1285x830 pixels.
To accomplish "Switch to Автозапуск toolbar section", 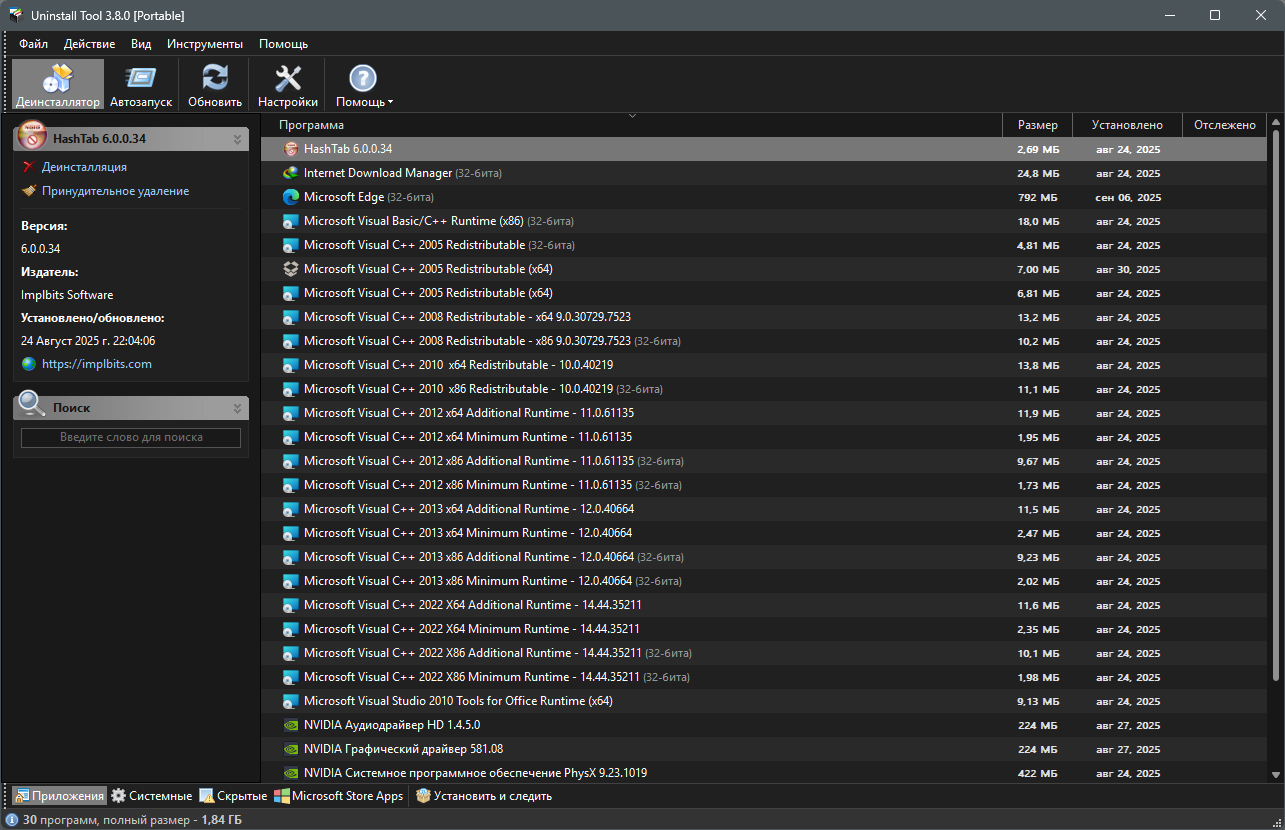I will [x=141, y=85].
